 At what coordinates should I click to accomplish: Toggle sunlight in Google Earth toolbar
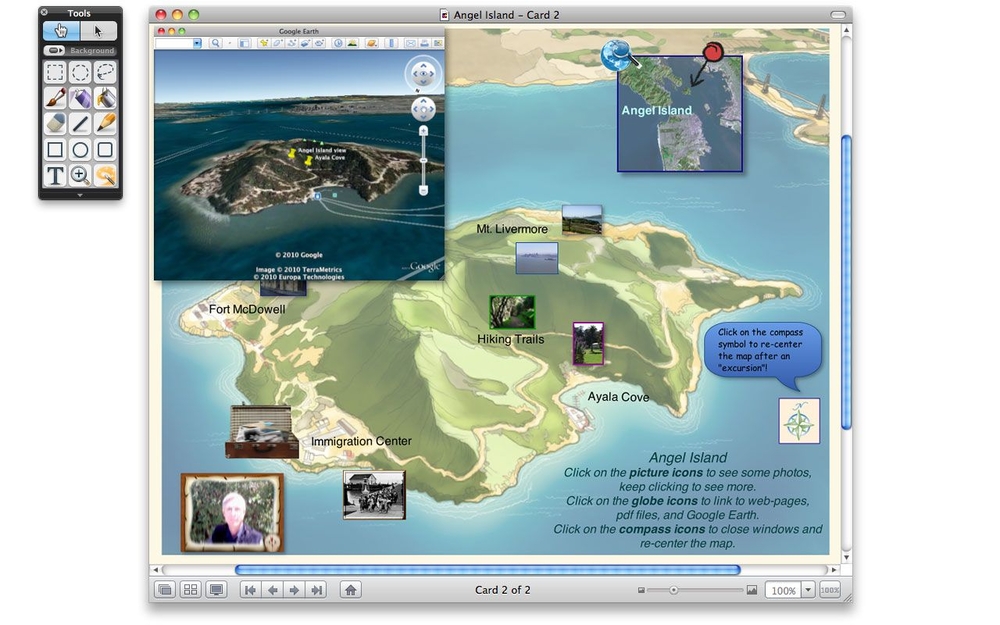(352, 43)
